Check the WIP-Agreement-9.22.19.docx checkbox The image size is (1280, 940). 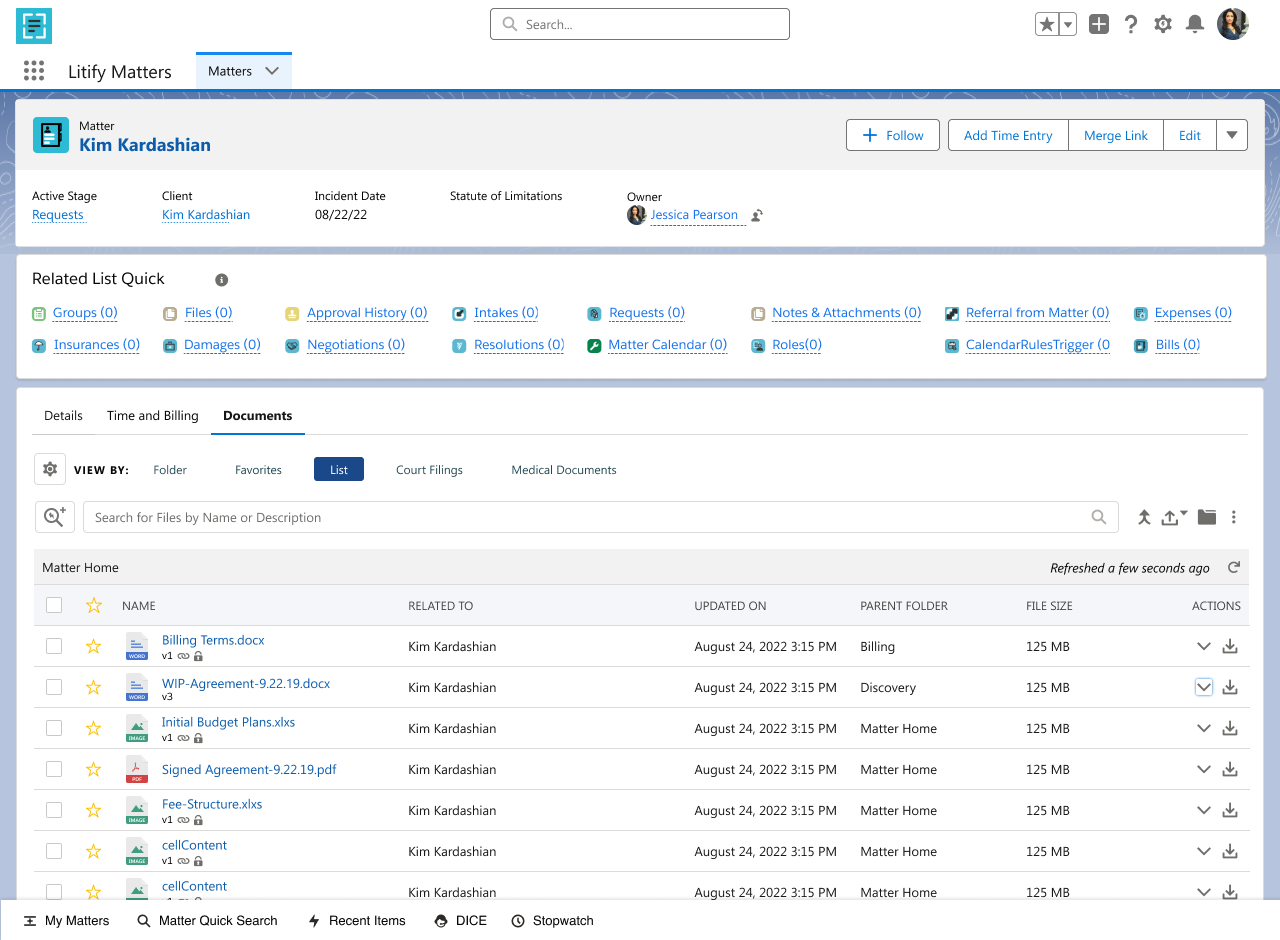tap(54, 687)
